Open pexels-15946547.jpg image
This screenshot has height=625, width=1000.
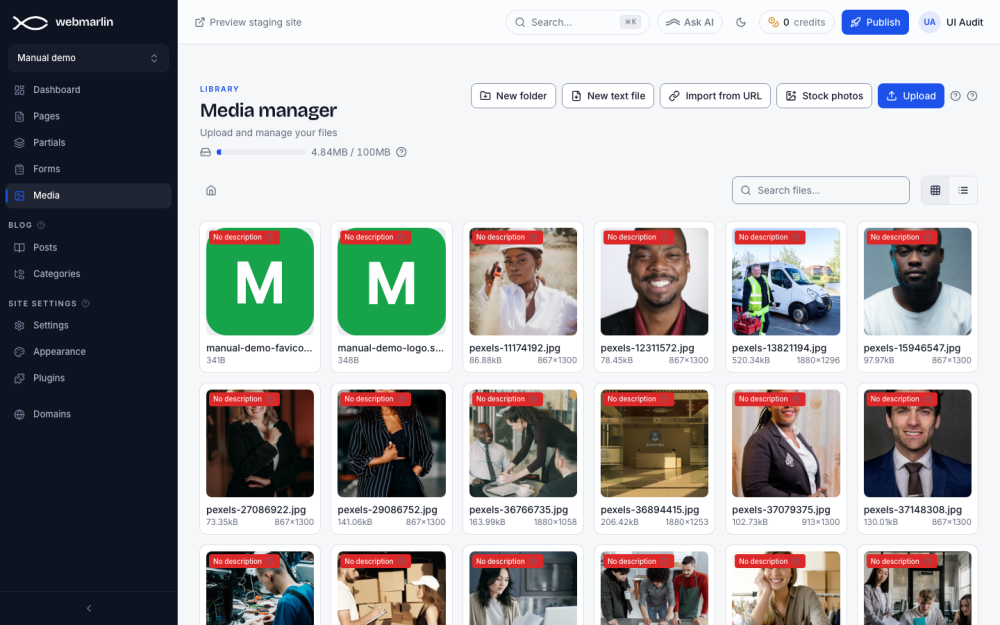(x=918, y=281)
